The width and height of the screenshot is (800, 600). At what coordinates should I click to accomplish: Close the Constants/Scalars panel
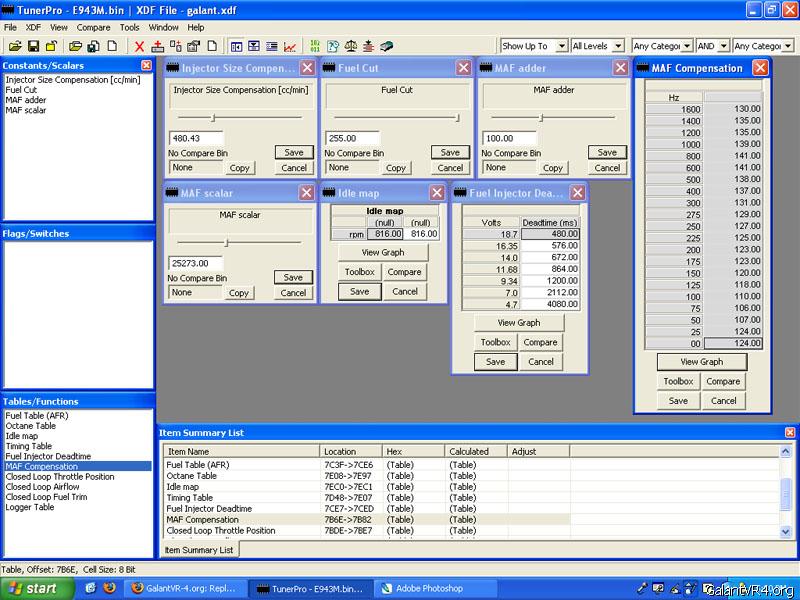pos(146,65)
